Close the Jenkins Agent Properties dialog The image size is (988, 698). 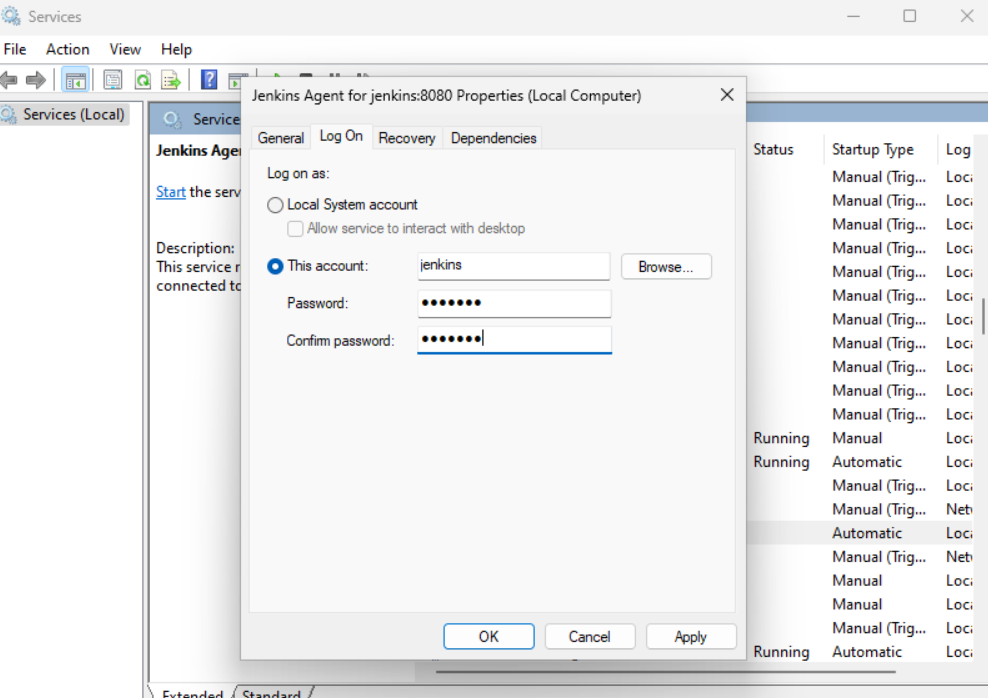coord(727,95)
